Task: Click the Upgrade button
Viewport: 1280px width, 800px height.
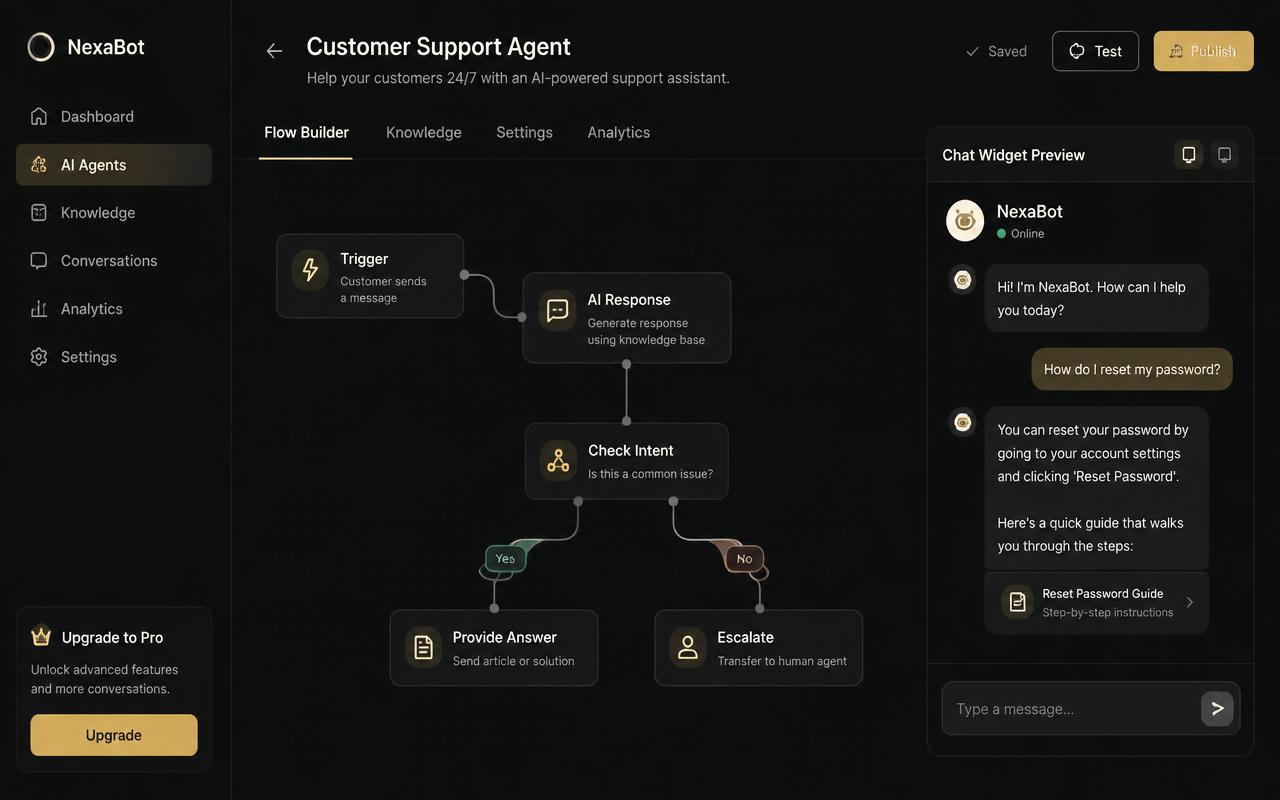Action: [114, 735]
